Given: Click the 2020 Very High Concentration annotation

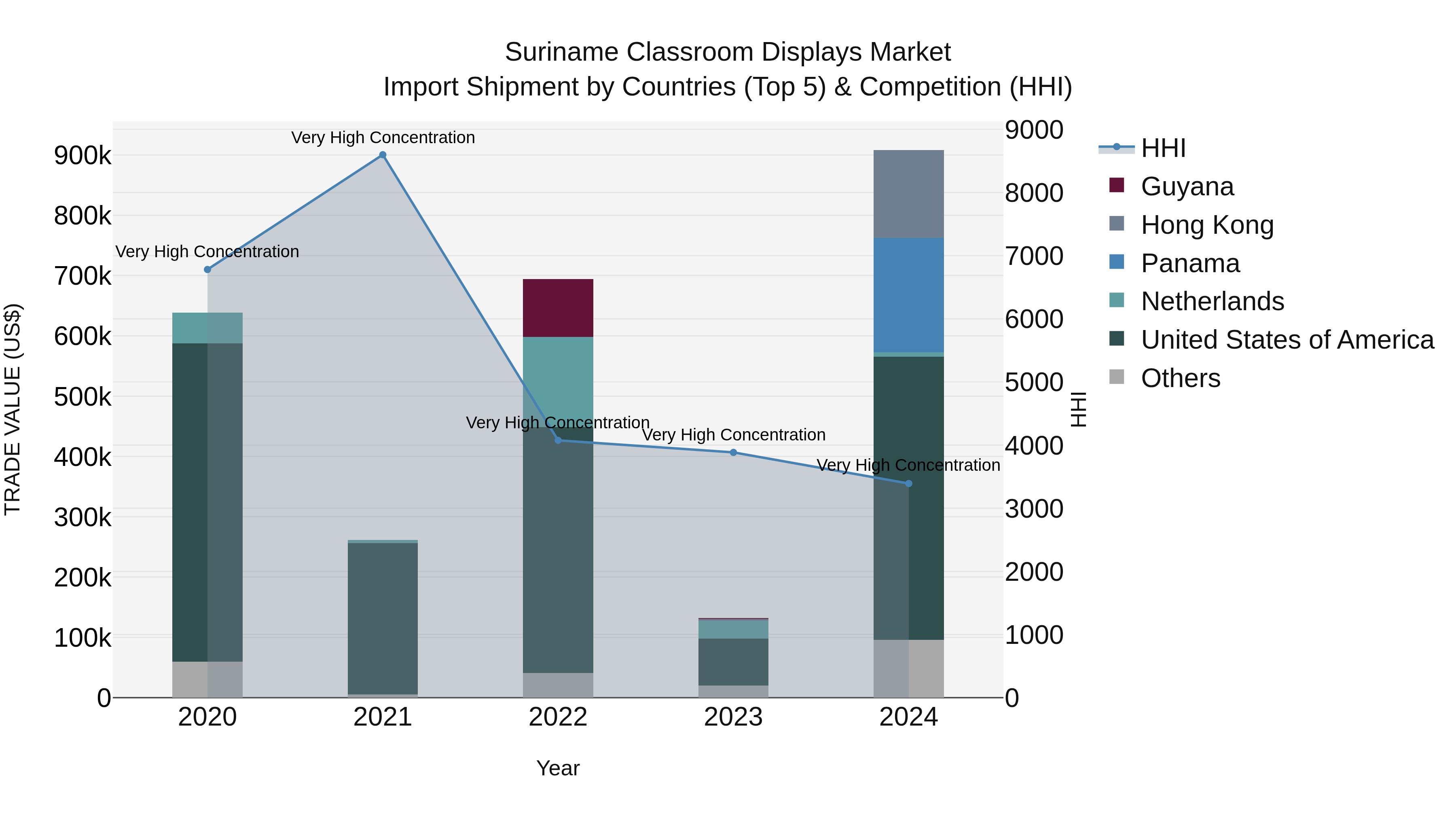Looking at the screenshot, I should click(x=207, y=252).
